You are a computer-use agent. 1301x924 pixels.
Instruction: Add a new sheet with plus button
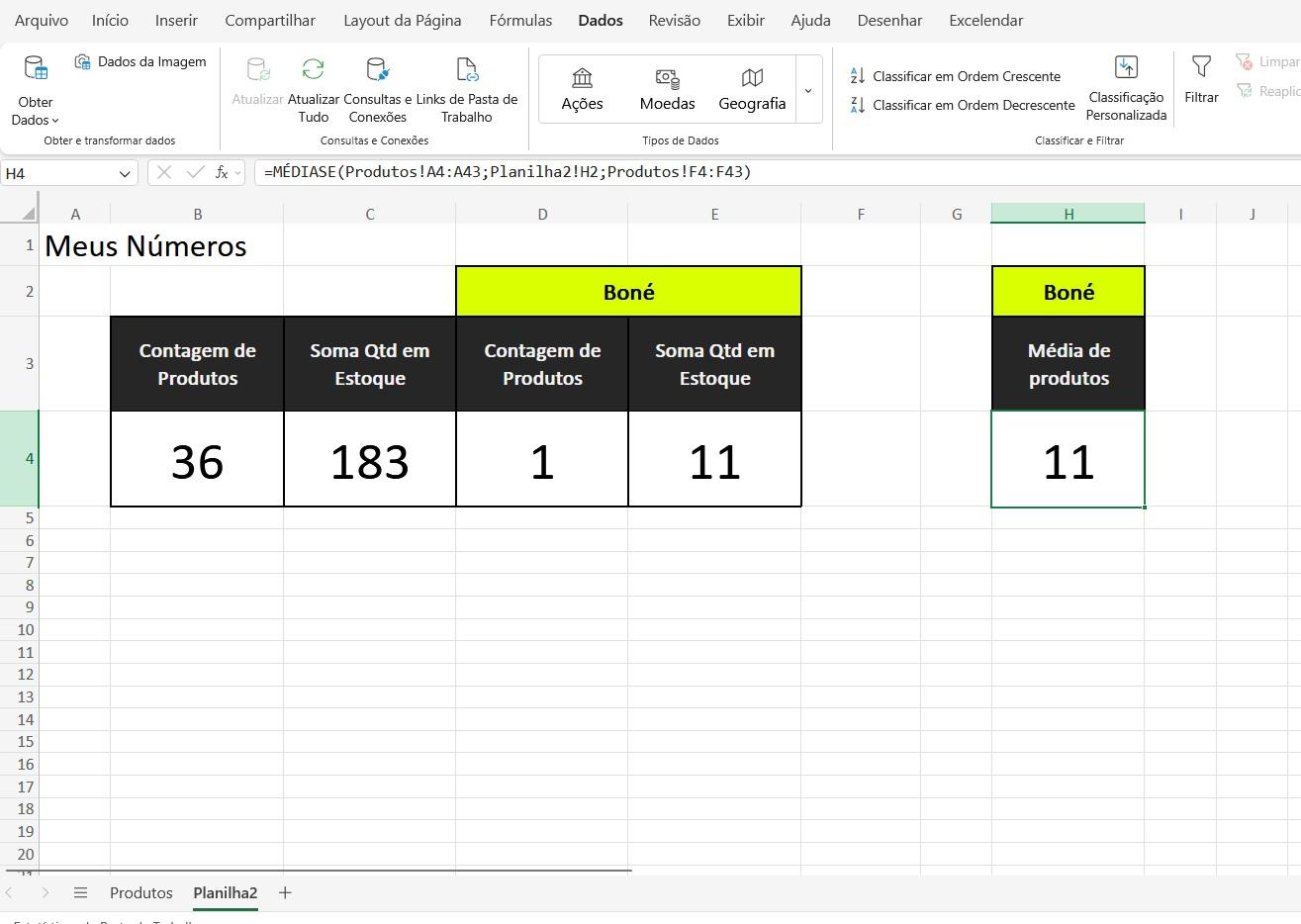(285, 892)
